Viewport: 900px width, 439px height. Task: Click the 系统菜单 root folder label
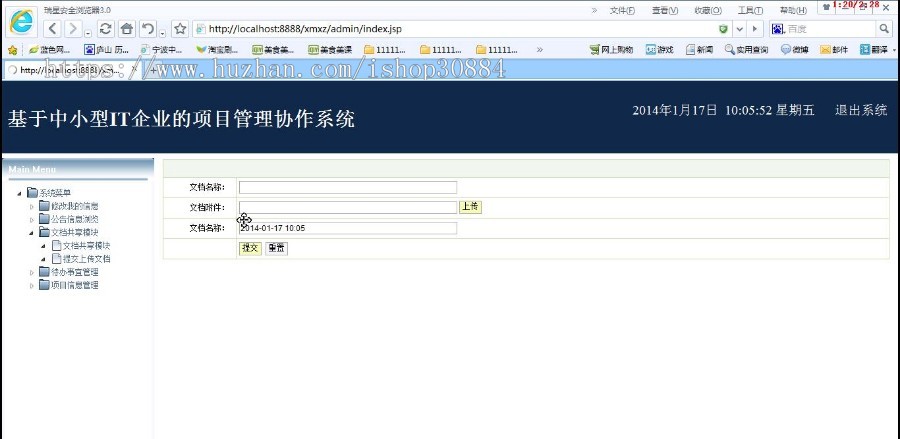coord(55,193)
